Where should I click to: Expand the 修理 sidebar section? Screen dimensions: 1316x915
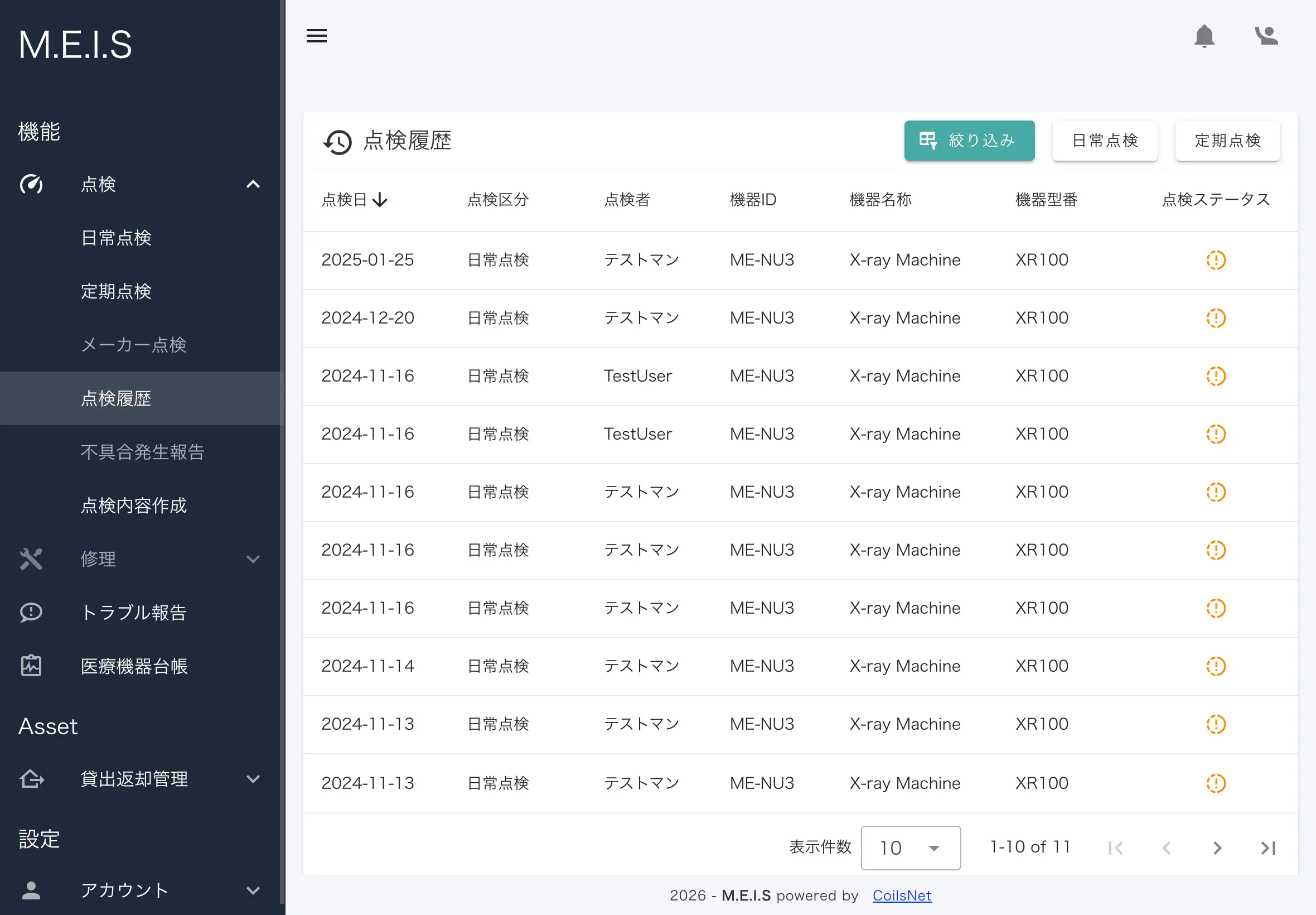click(253, 559)
